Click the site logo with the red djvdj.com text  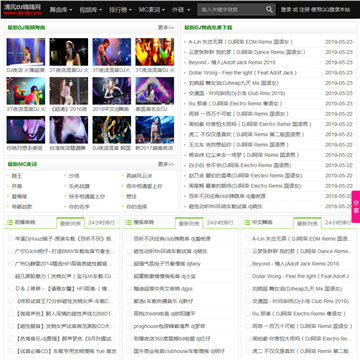click(x=23, y=10)
